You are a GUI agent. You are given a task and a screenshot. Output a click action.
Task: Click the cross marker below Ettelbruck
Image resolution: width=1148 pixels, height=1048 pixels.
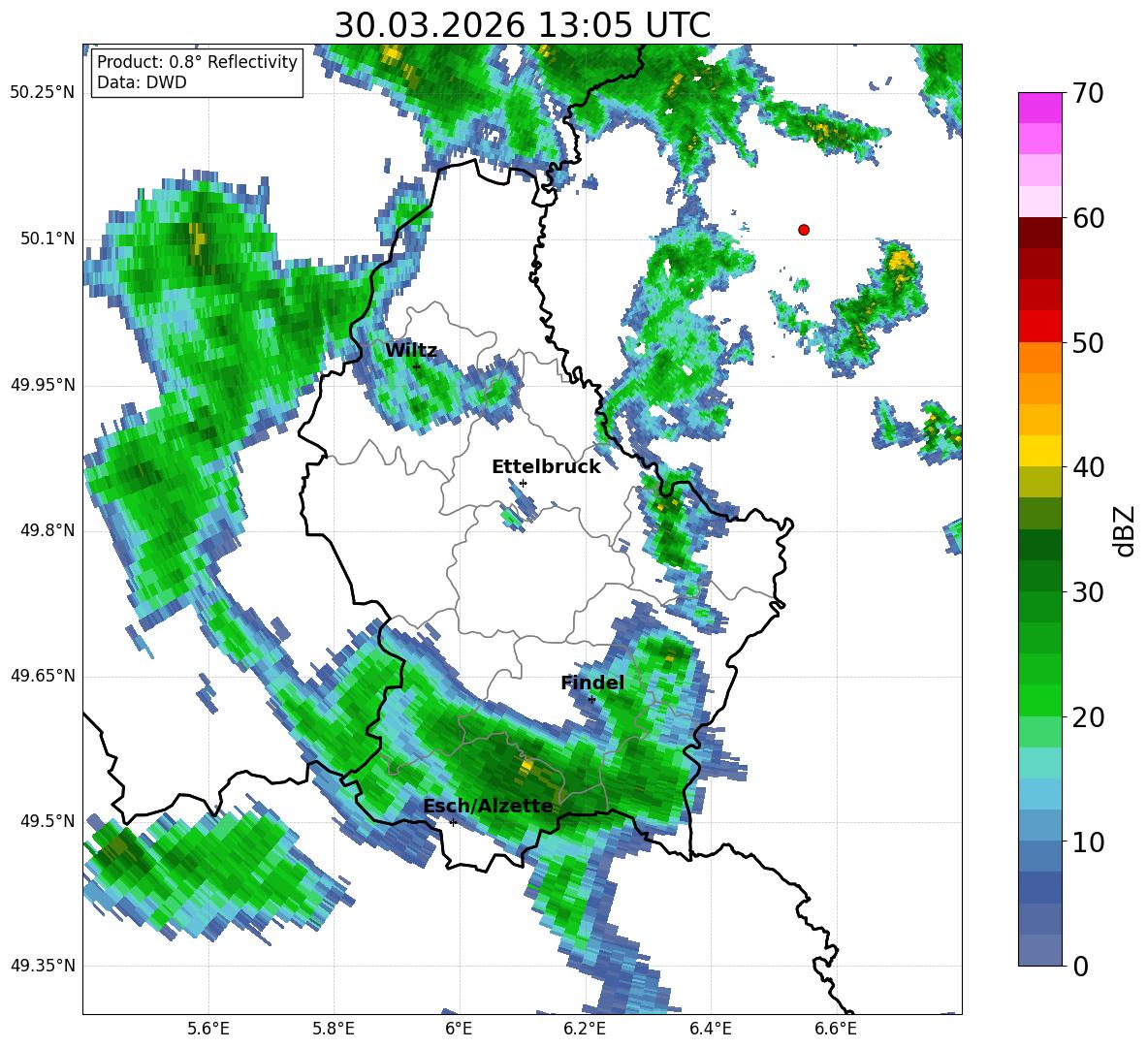click(523, 483)
